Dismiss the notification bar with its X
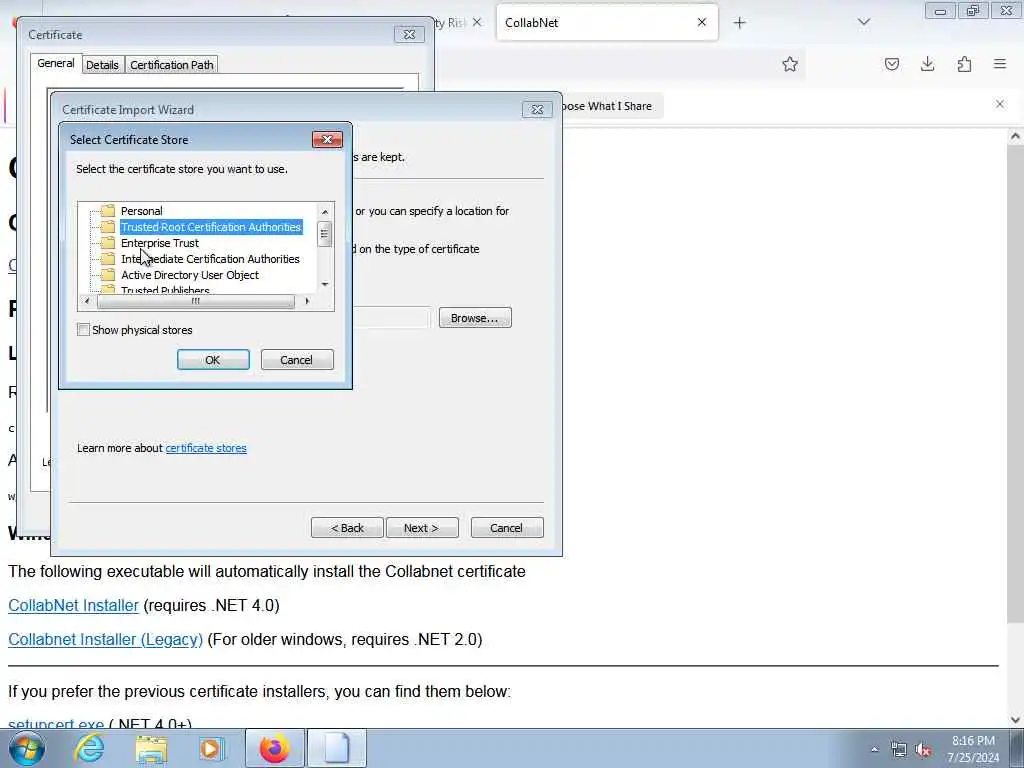The height and width of the screenshot is (768, 1024). tap(1000, 104)
